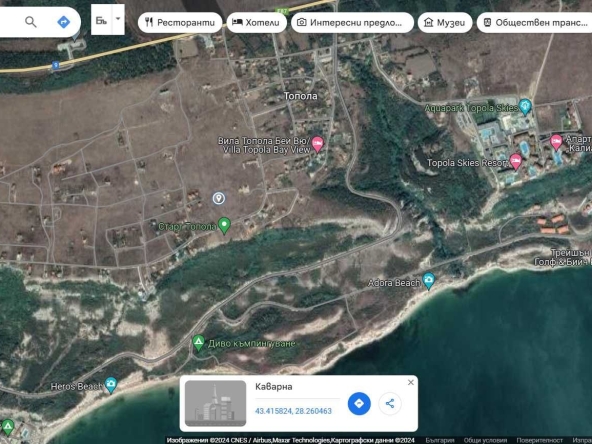Open Старт Топола green pin
The width and height of the screenshot is (592, 444).
[224, 225]
